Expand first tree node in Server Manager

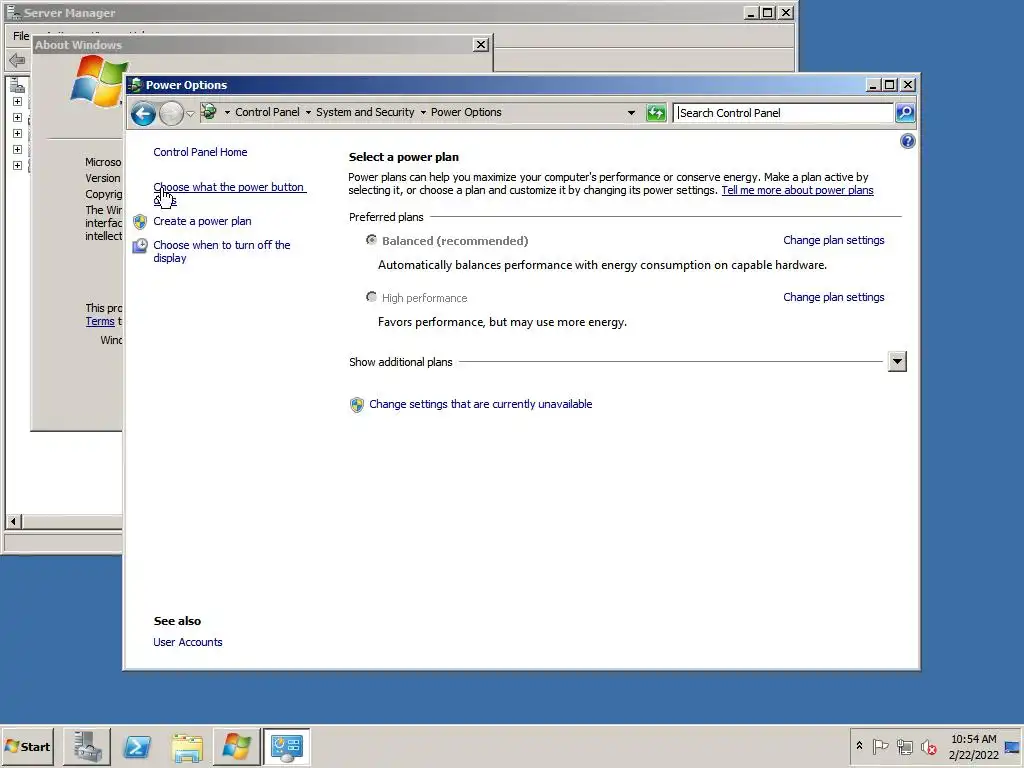[18, 102]
